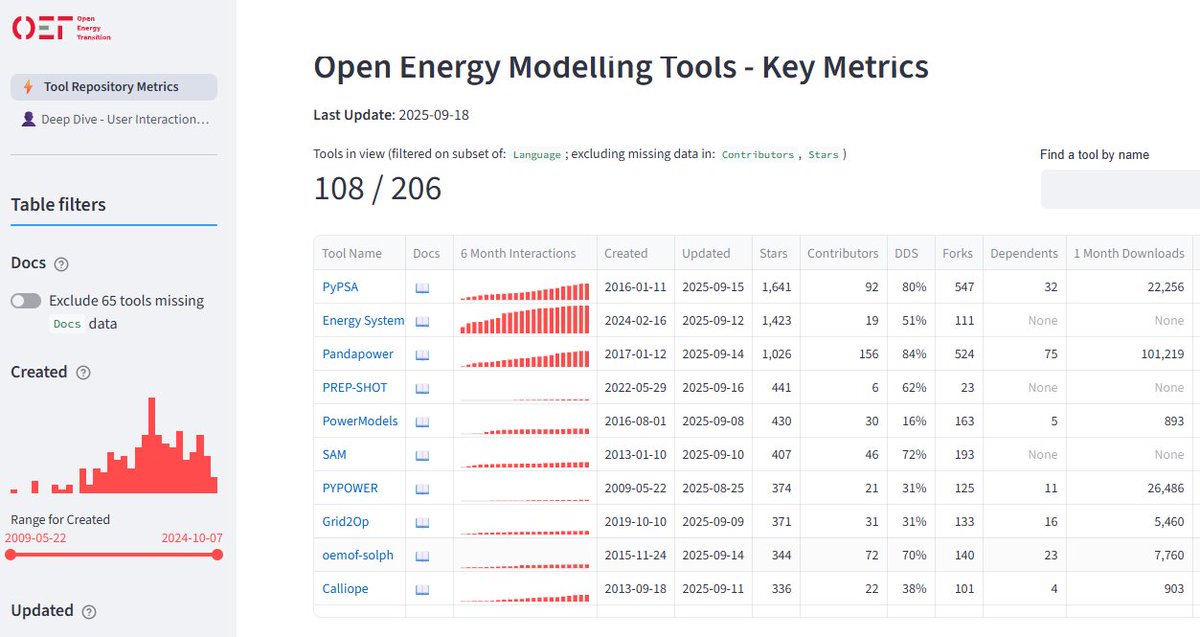Click the lightning bolt icon beside Tool Repository Metrics
Screen dimensions: 1200x637
tap(30, 87)
